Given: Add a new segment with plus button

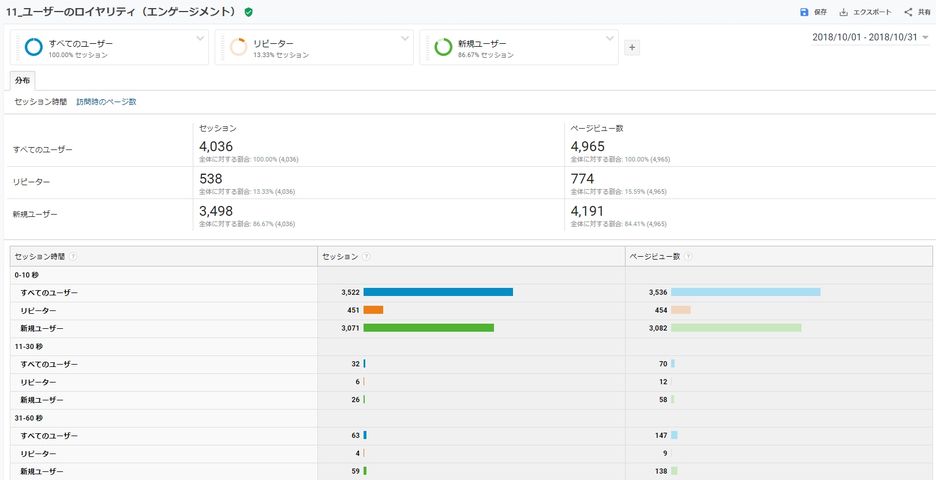Looking at the screenshot, I should pos(632,48).
